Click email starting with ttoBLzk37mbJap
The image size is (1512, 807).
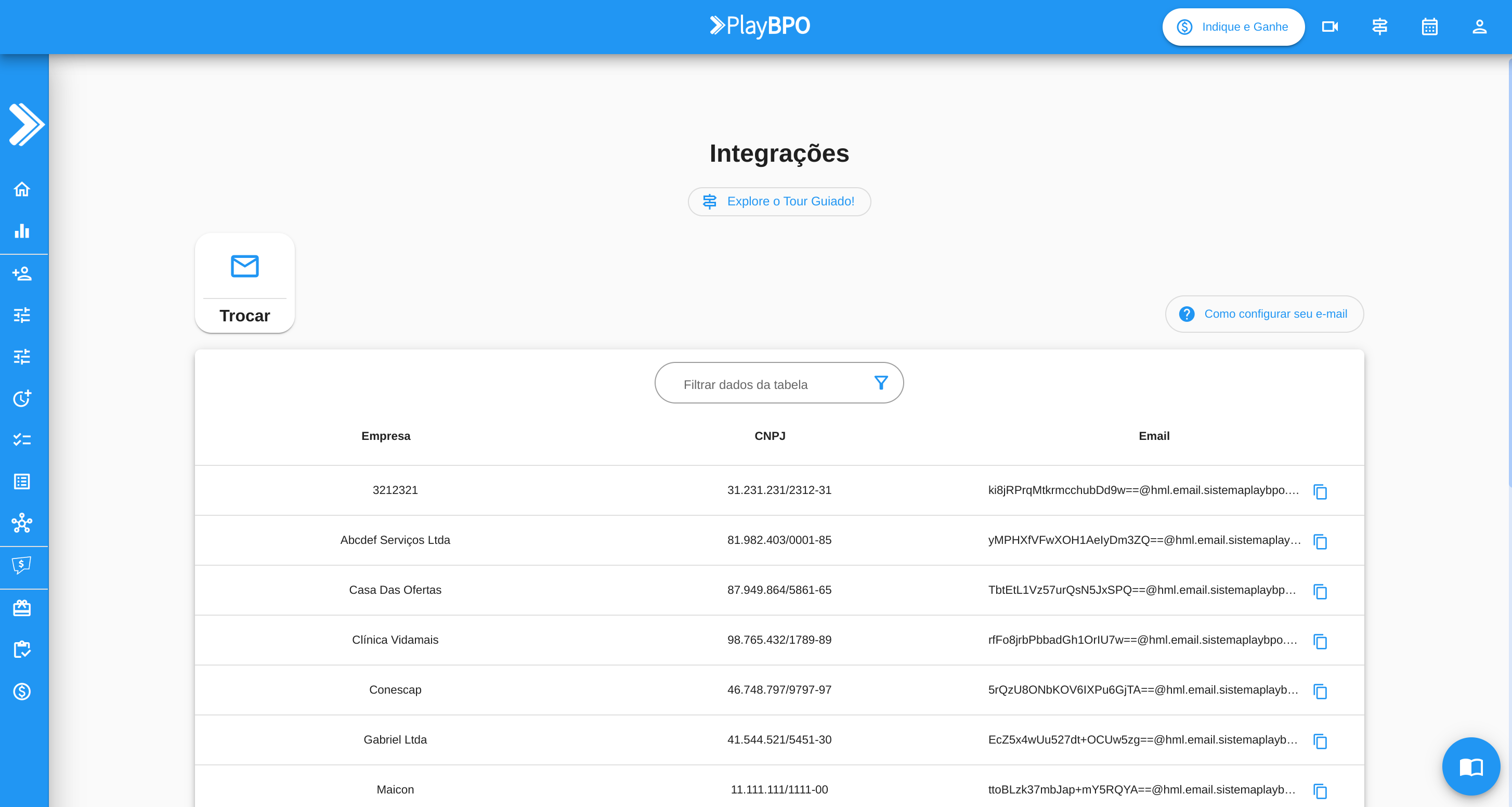coord(1142,789)
